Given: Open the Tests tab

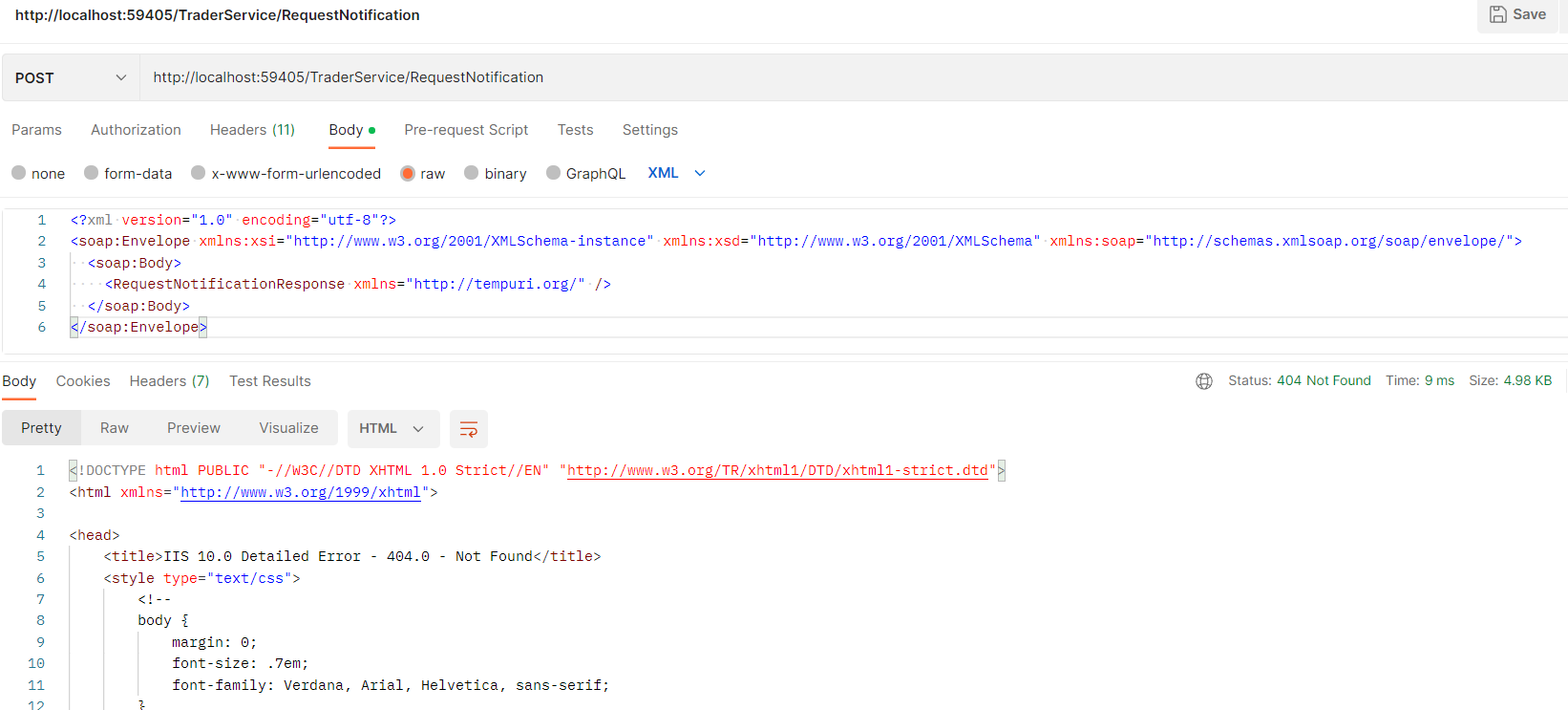Looking at the screenshot, I should click(575, 130).
